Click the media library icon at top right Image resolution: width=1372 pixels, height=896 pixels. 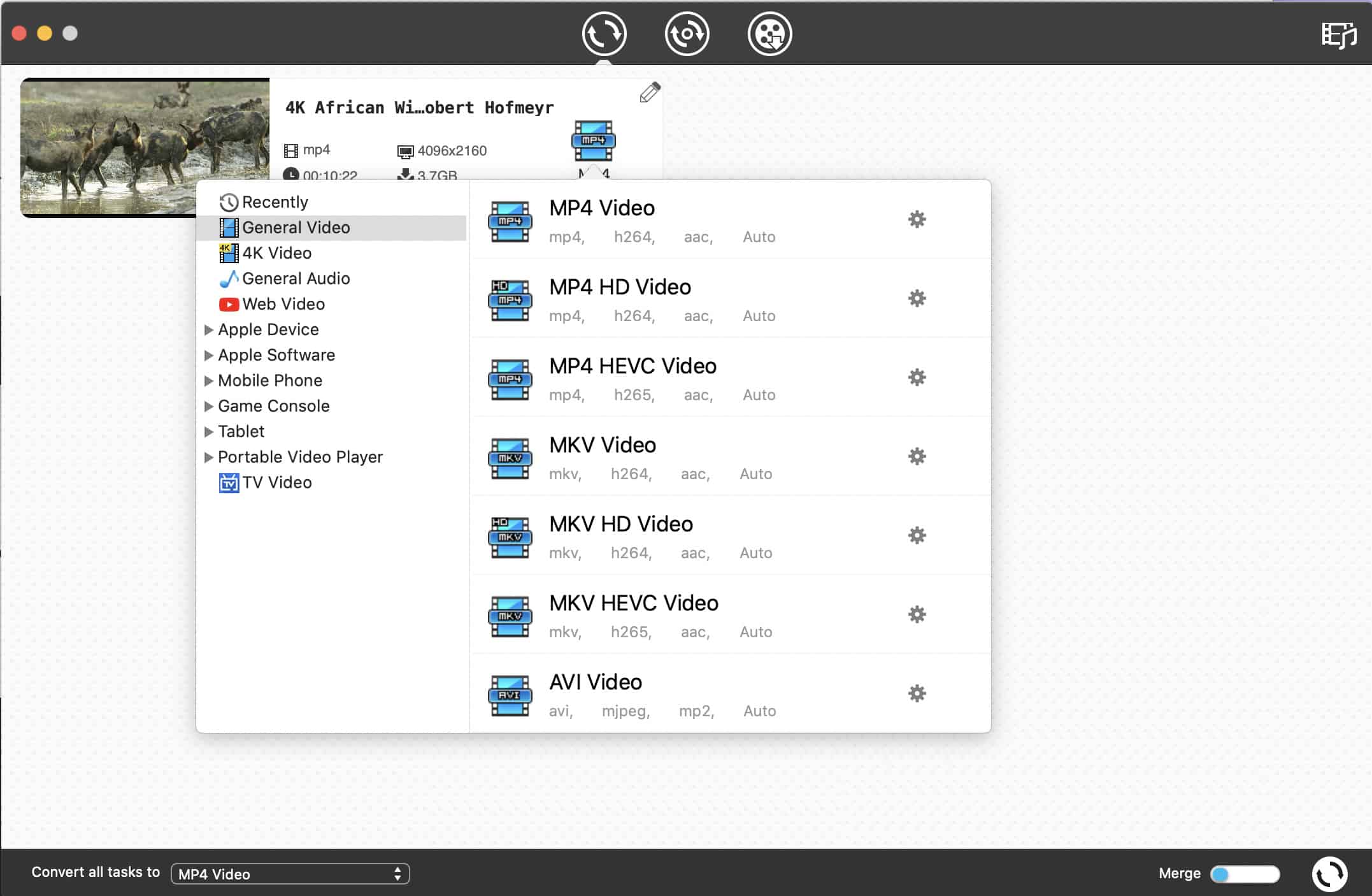coord(1338,35)
